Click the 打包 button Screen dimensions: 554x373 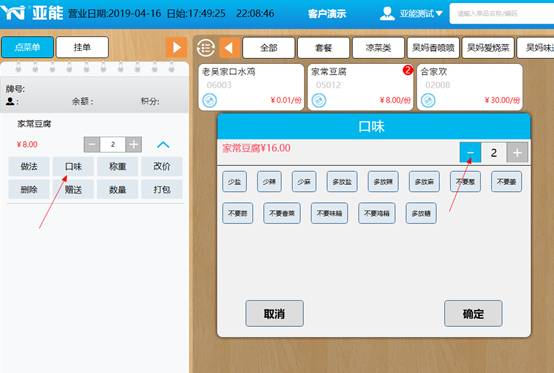coord(162,190)
